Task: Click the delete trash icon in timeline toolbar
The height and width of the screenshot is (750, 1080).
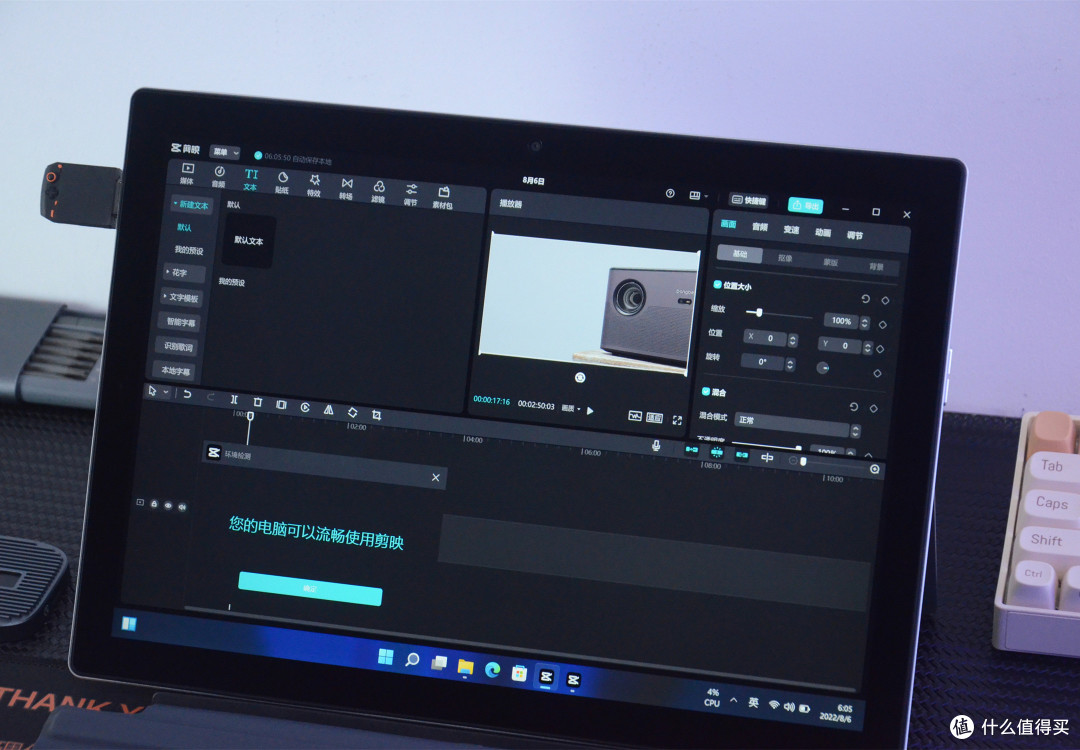Action: point(258,402)
